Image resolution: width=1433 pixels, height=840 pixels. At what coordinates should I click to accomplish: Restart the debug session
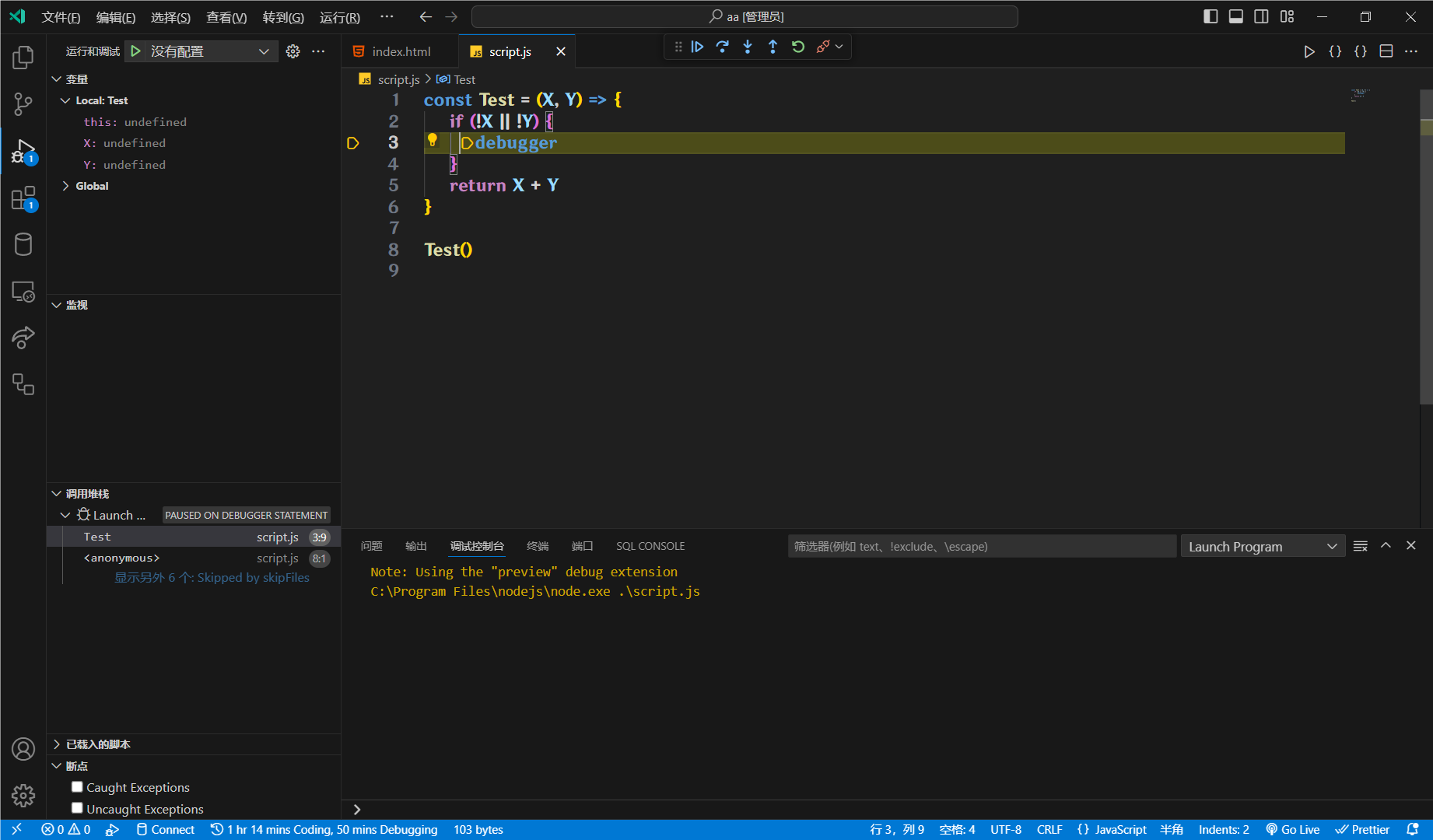tap(798, 47)
